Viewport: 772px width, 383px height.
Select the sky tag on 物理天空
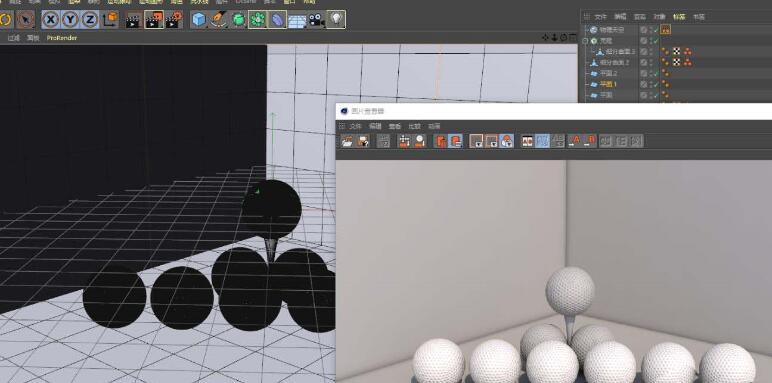[x=666, y=30]
